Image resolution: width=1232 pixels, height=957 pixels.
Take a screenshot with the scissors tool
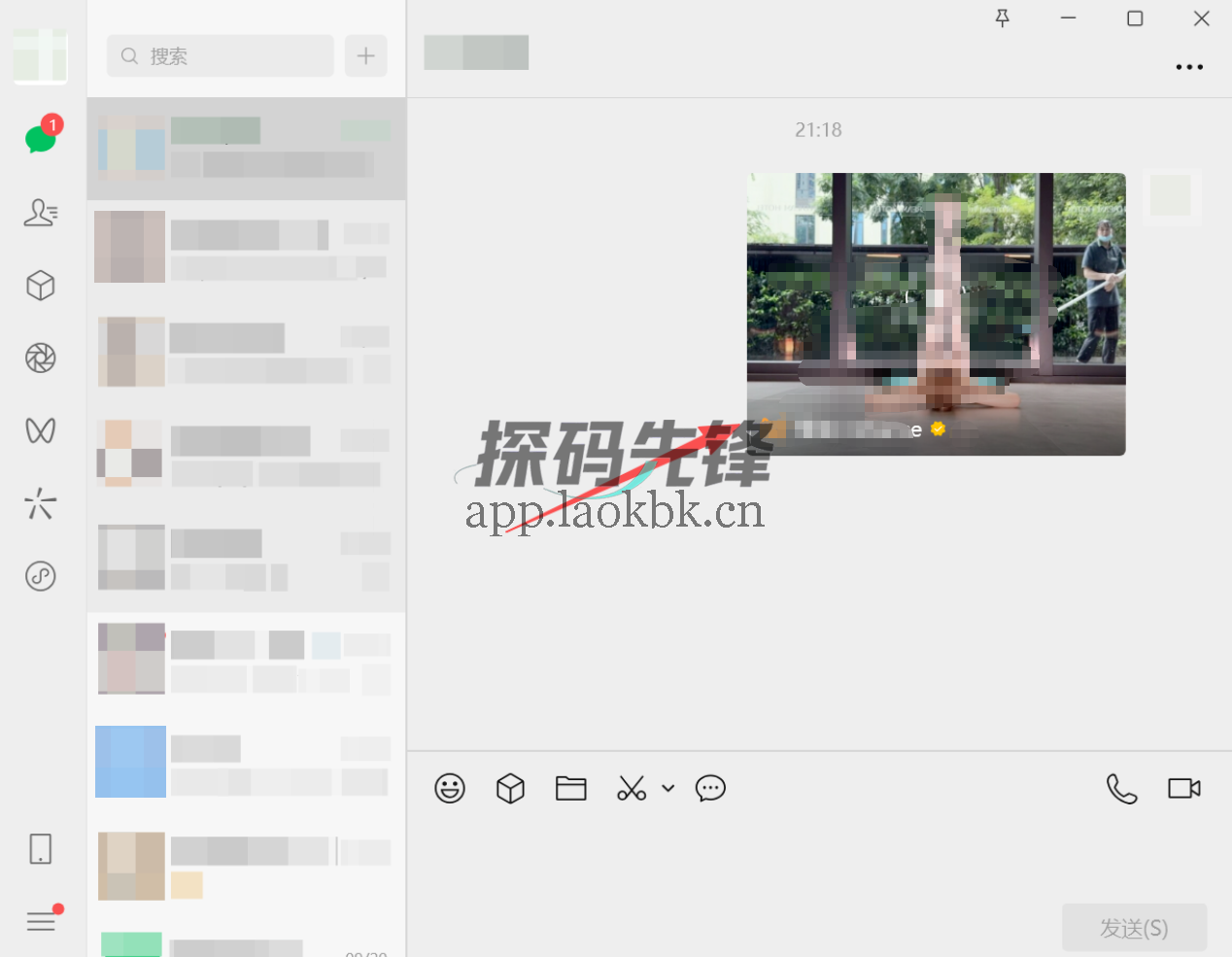click(x=631, y=788)
